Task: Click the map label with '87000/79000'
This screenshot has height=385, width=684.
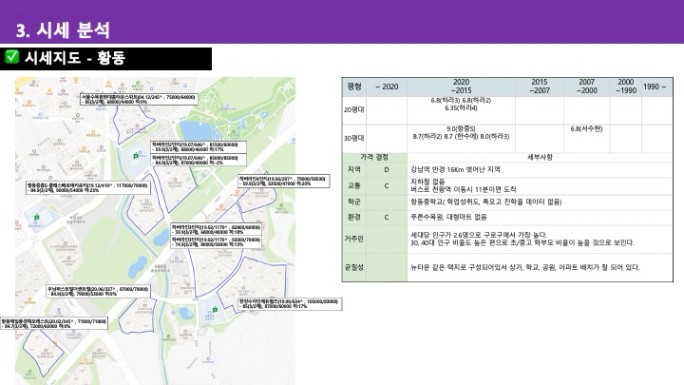Action: 99,291
